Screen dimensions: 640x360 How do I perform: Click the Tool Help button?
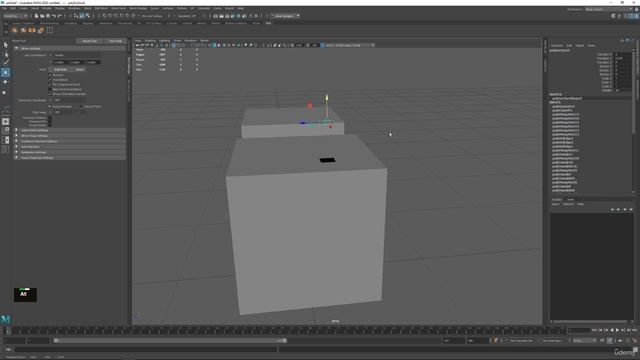coord(115,41)
